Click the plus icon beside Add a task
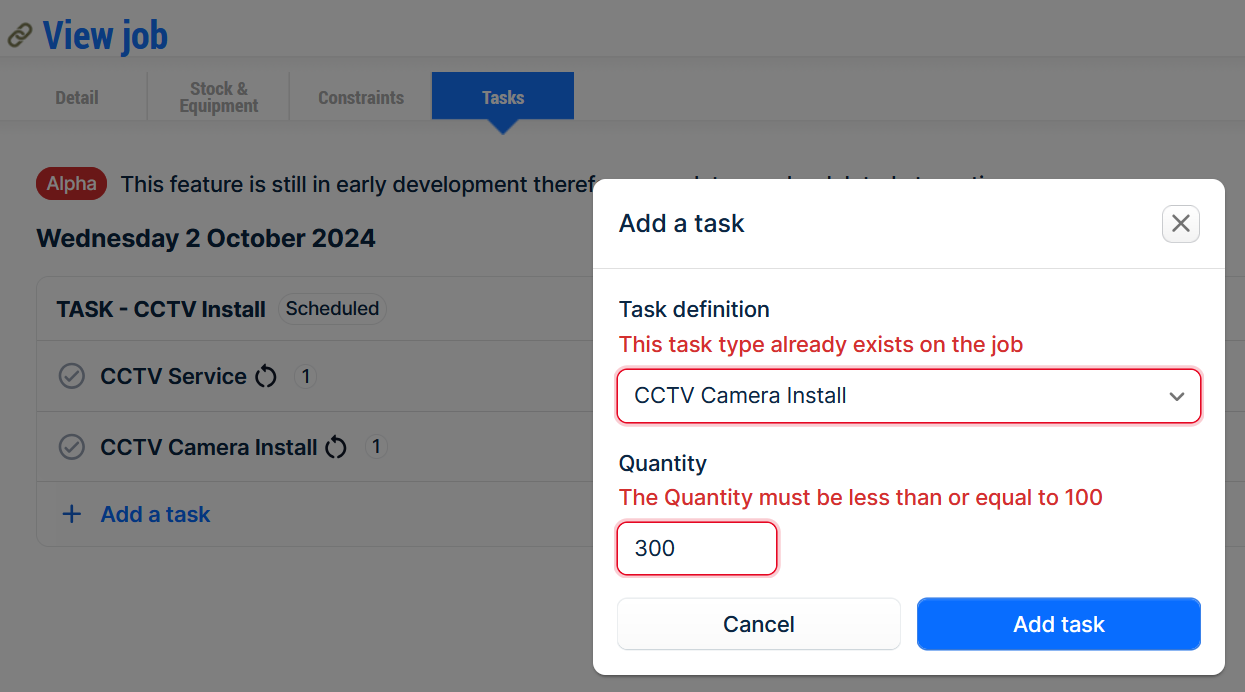Viewport: 1245px width, 692px height. [x=72, y=514]
